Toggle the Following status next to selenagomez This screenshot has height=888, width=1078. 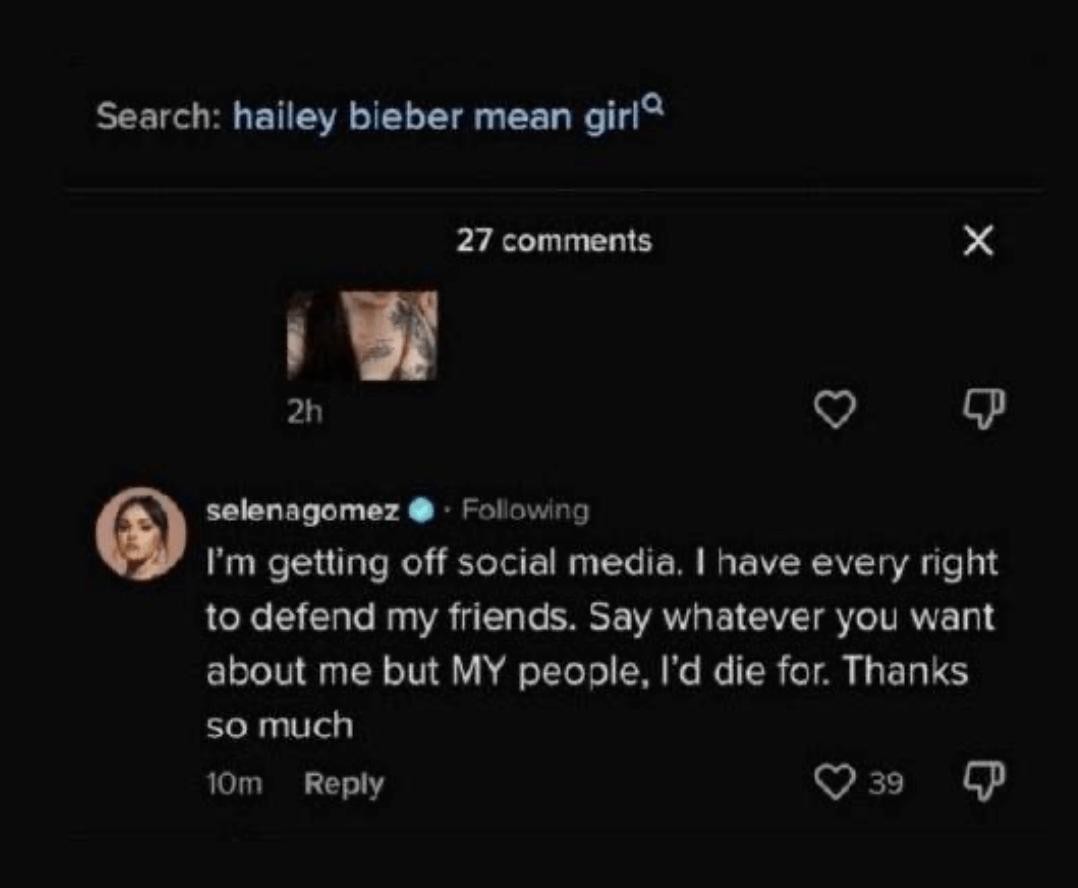click(x=526, y=512)
